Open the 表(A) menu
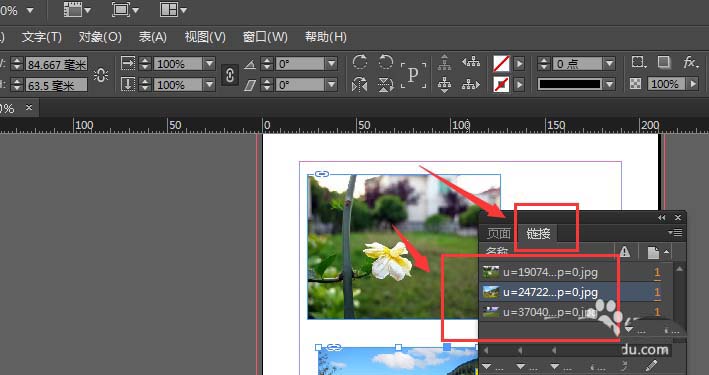The width and height of the screenshot is (709, 375). (x=153, y=37)
